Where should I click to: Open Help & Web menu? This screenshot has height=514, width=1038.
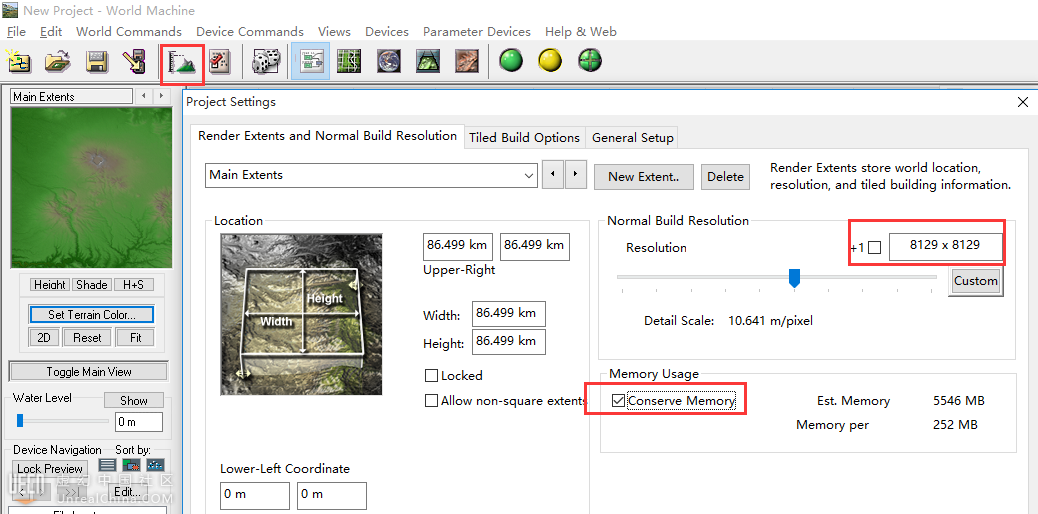coord(581,31)
